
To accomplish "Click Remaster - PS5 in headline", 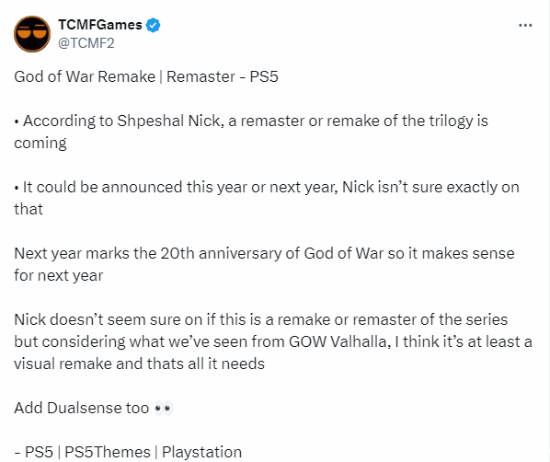I will click(222, 76).
